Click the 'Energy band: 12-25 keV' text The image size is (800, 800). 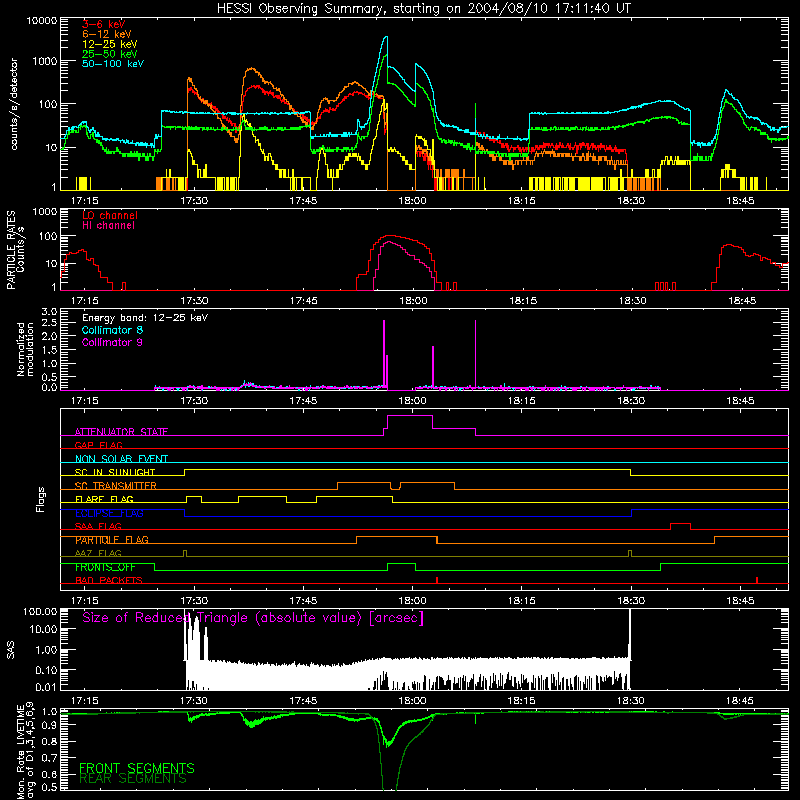point(145,318)
